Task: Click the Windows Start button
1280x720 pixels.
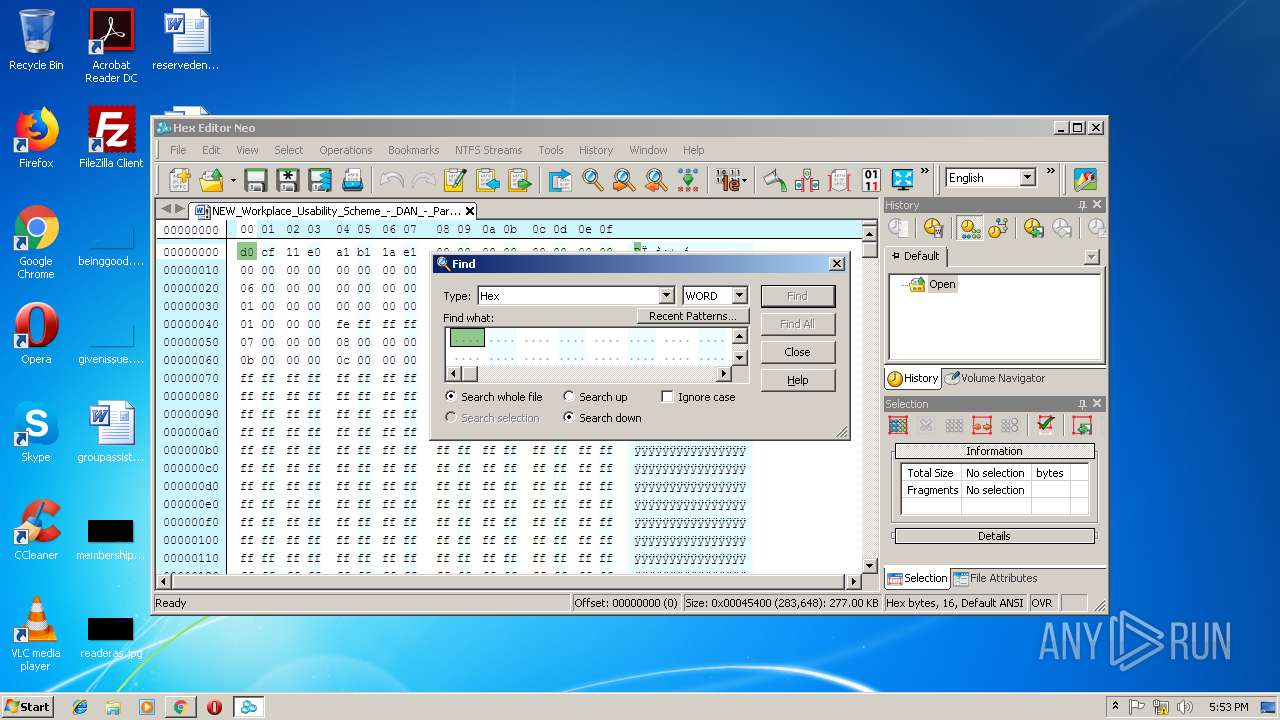Action: point(27,706)
